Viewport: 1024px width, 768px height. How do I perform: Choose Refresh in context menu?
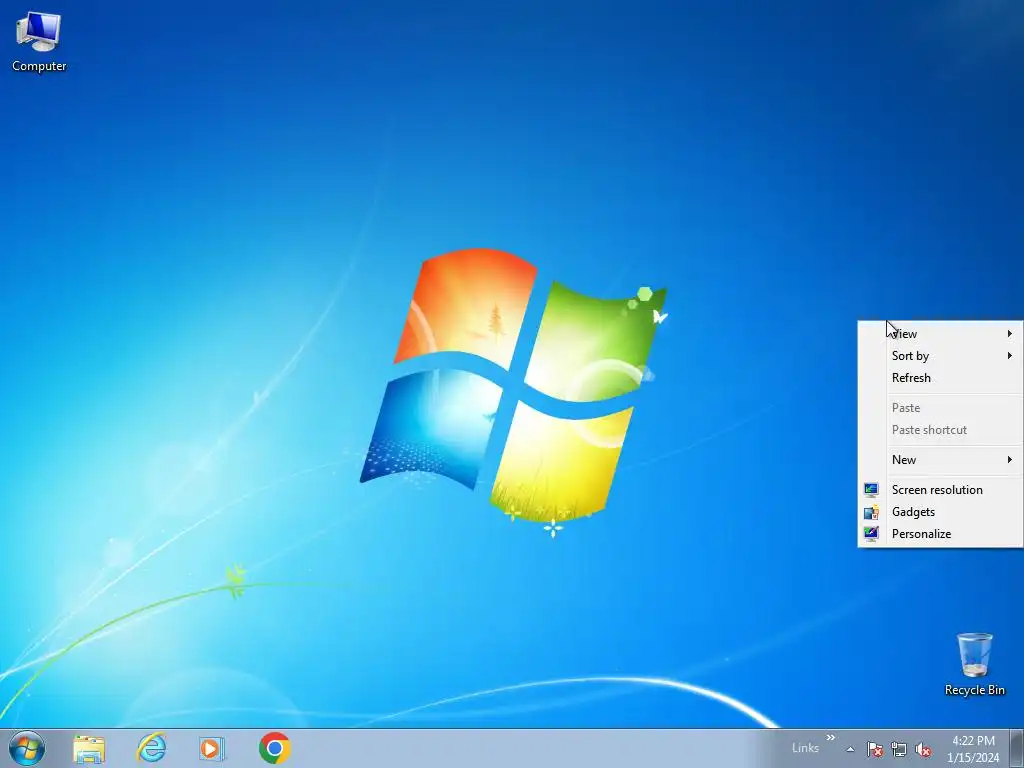(940, 378)
